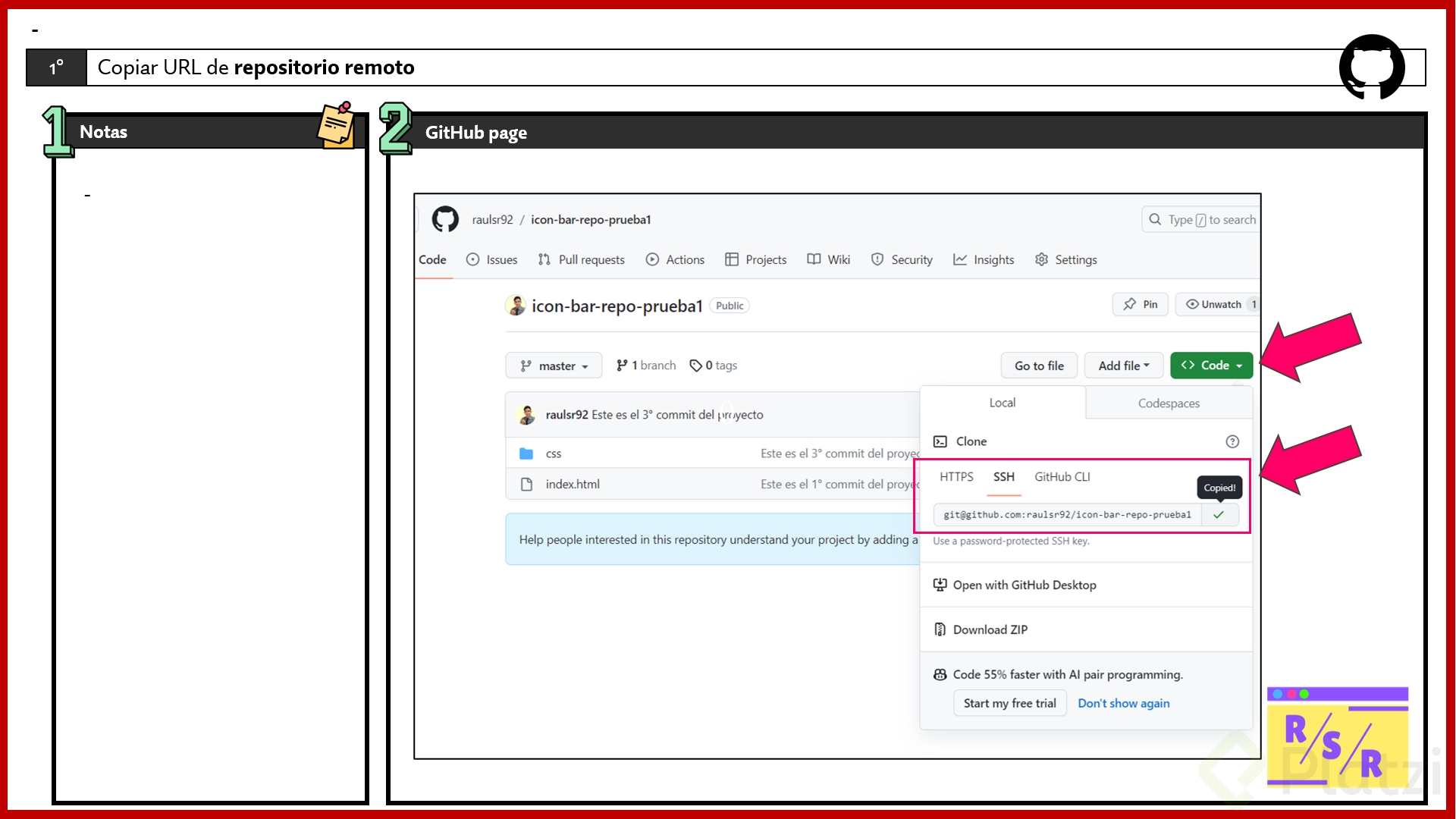Screen dimensions: 1456x819
Task: Click the css row commit message
Action: [840, 453]
